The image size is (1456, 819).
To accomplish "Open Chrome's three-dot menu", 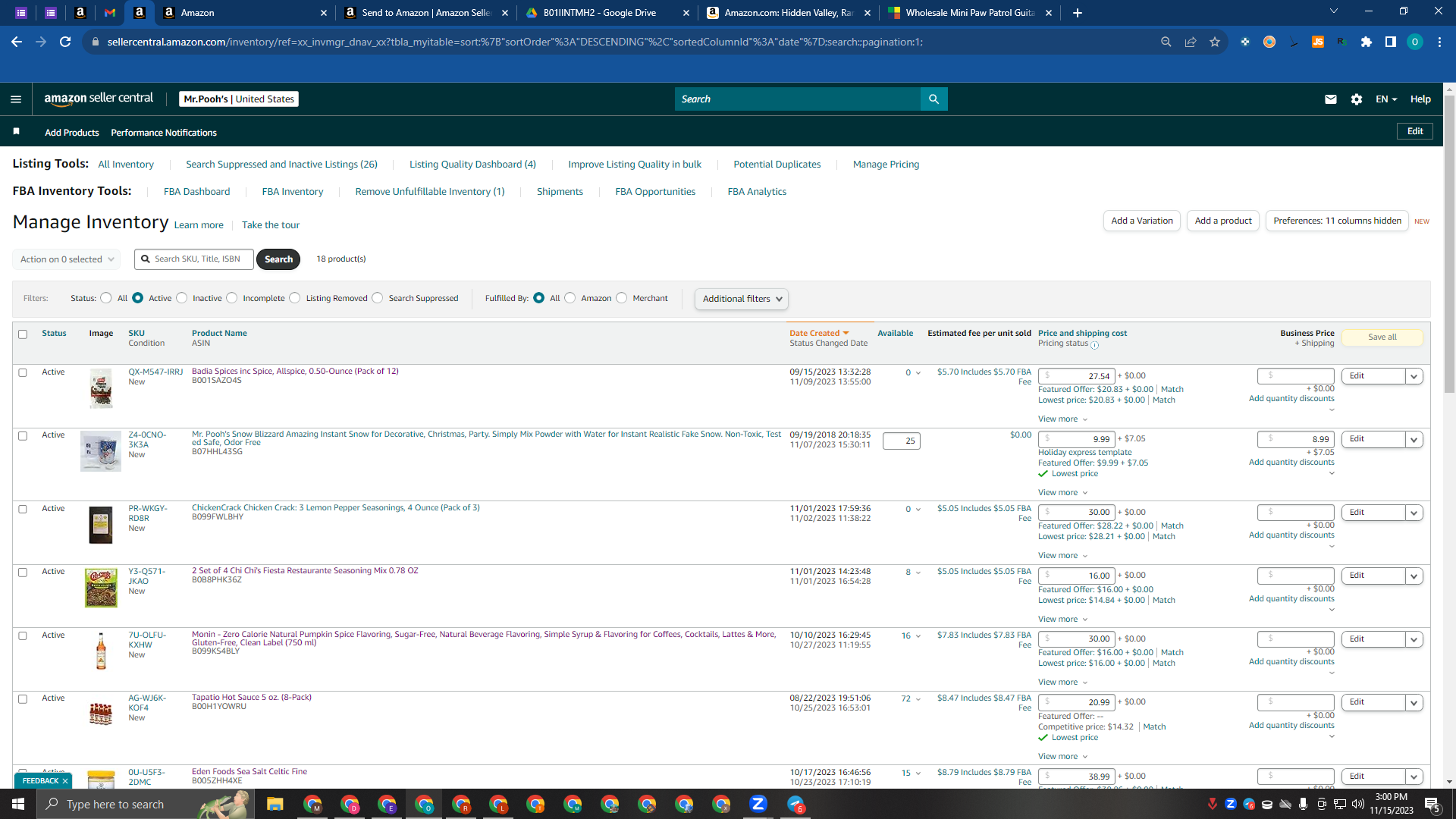I will click(x=1439, y=42).
